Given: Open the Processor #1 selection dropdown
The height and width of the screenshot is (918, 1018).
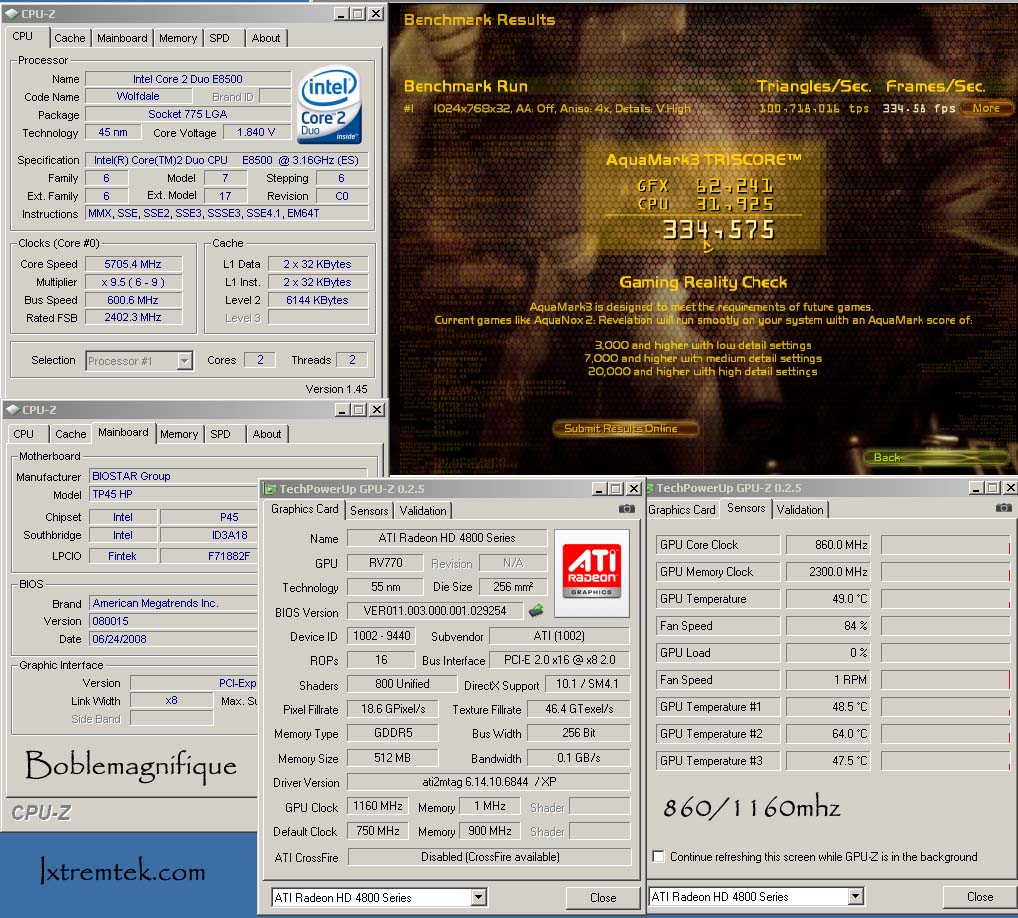Looking at the screenshot, I should click(x=184, y=360).
